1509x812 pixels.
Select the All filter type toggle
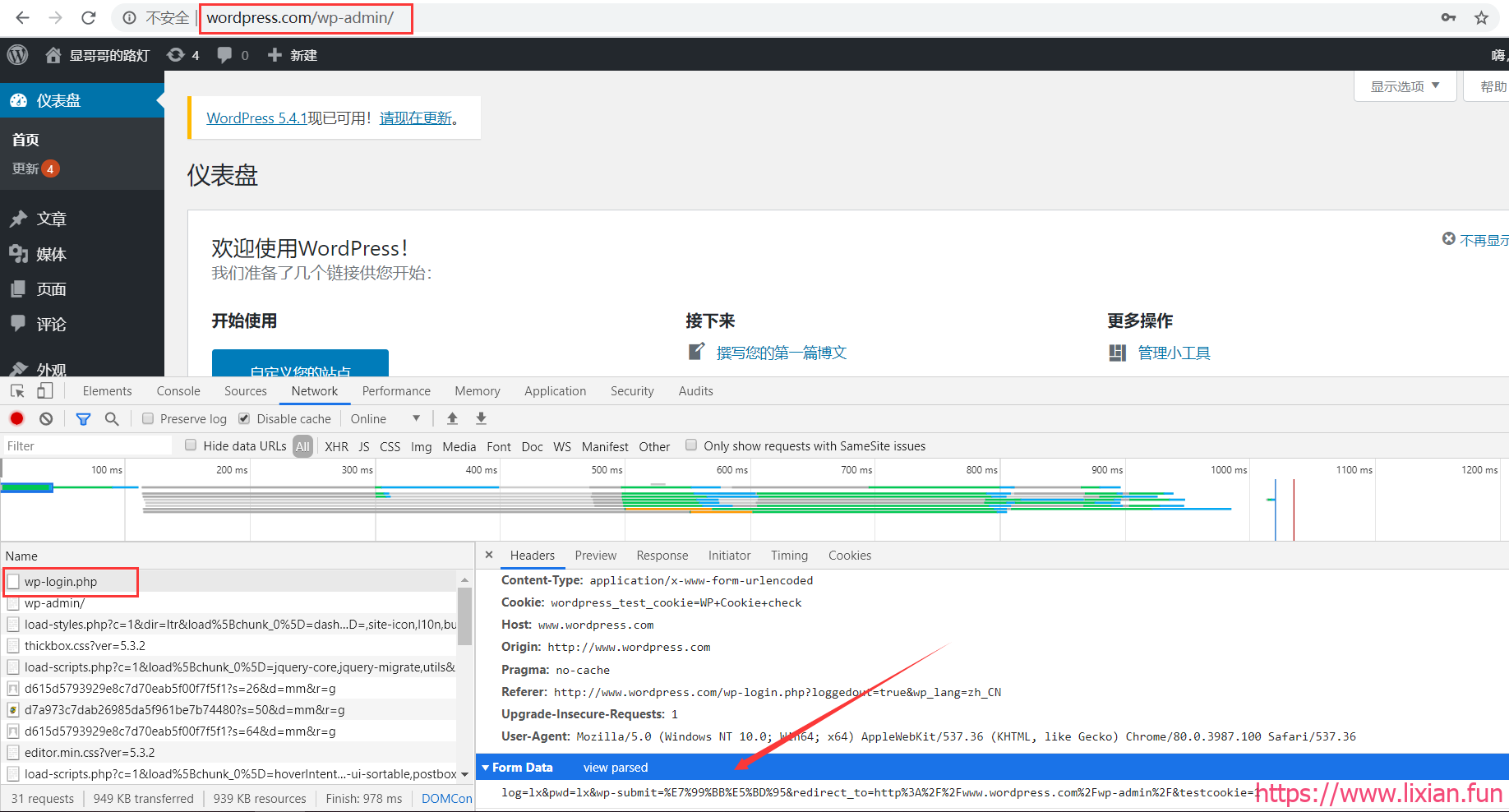pyautogui.click(x=303, y=446)
